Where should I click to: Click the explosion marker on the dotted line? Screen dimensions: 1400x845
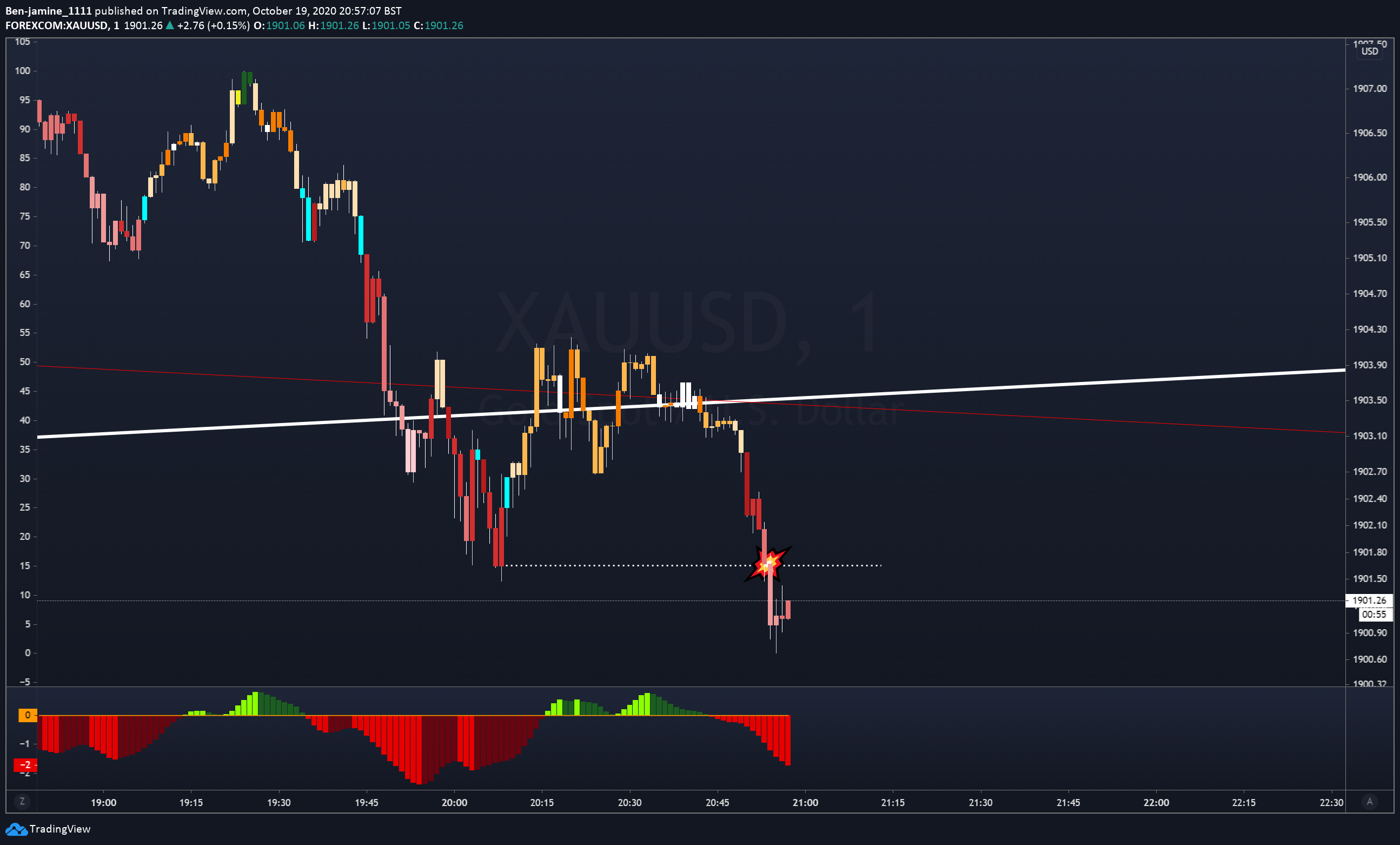(x=768, y=564)
